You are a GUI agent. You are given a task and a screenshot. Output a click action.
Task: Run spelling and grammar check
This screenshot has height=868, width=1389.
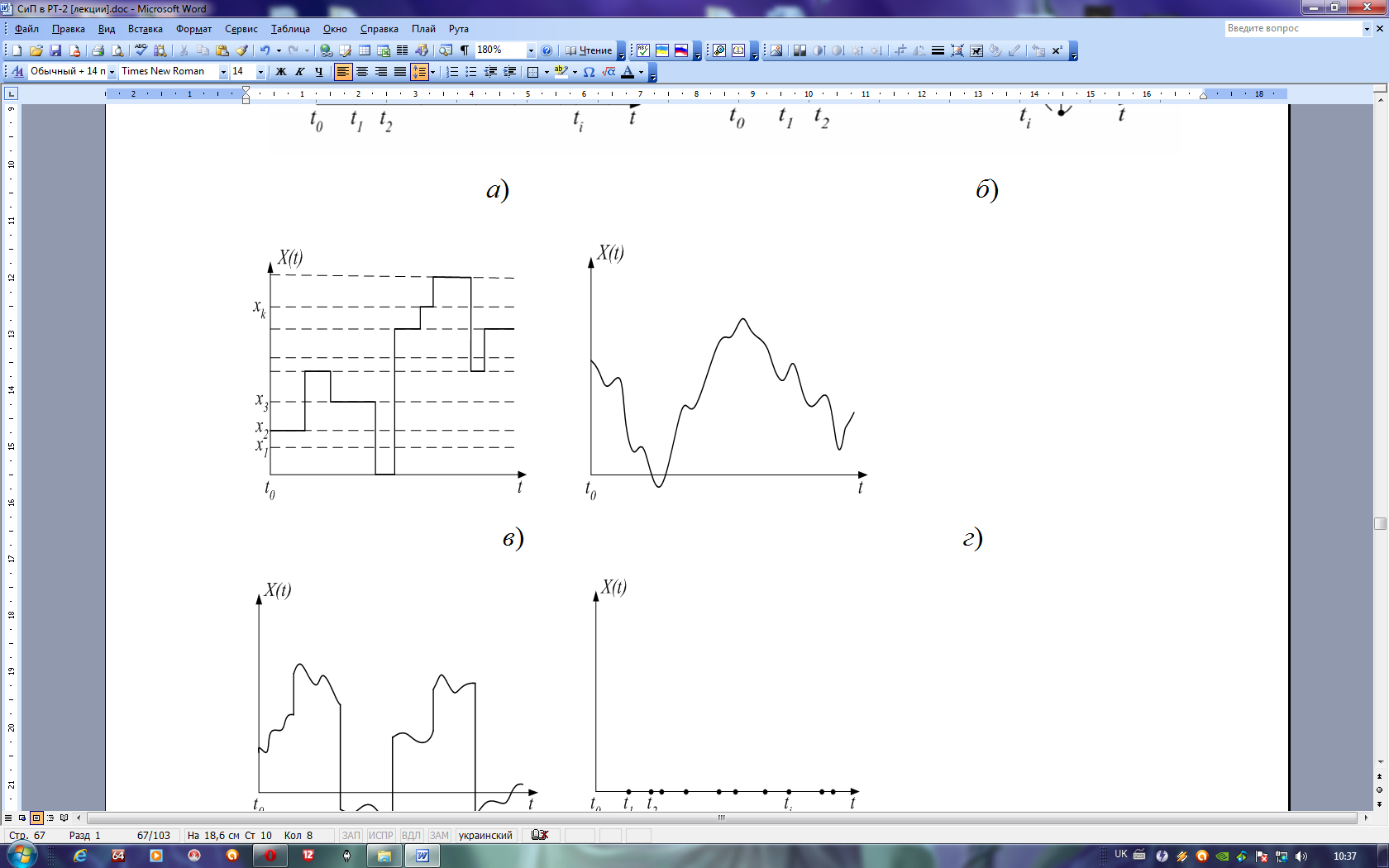pyautogui.click(x=141, y=50)
